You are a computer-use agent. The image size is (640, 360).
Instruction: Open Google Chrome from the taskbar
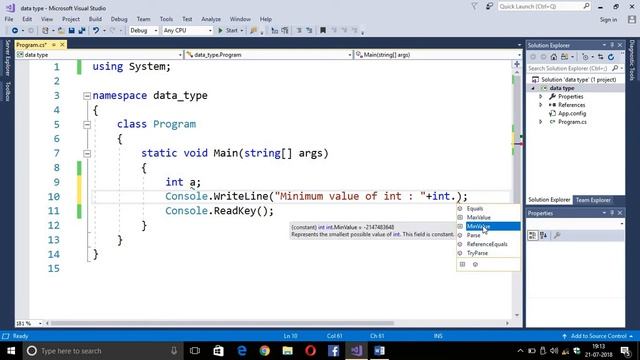click(x=264, y=351)
